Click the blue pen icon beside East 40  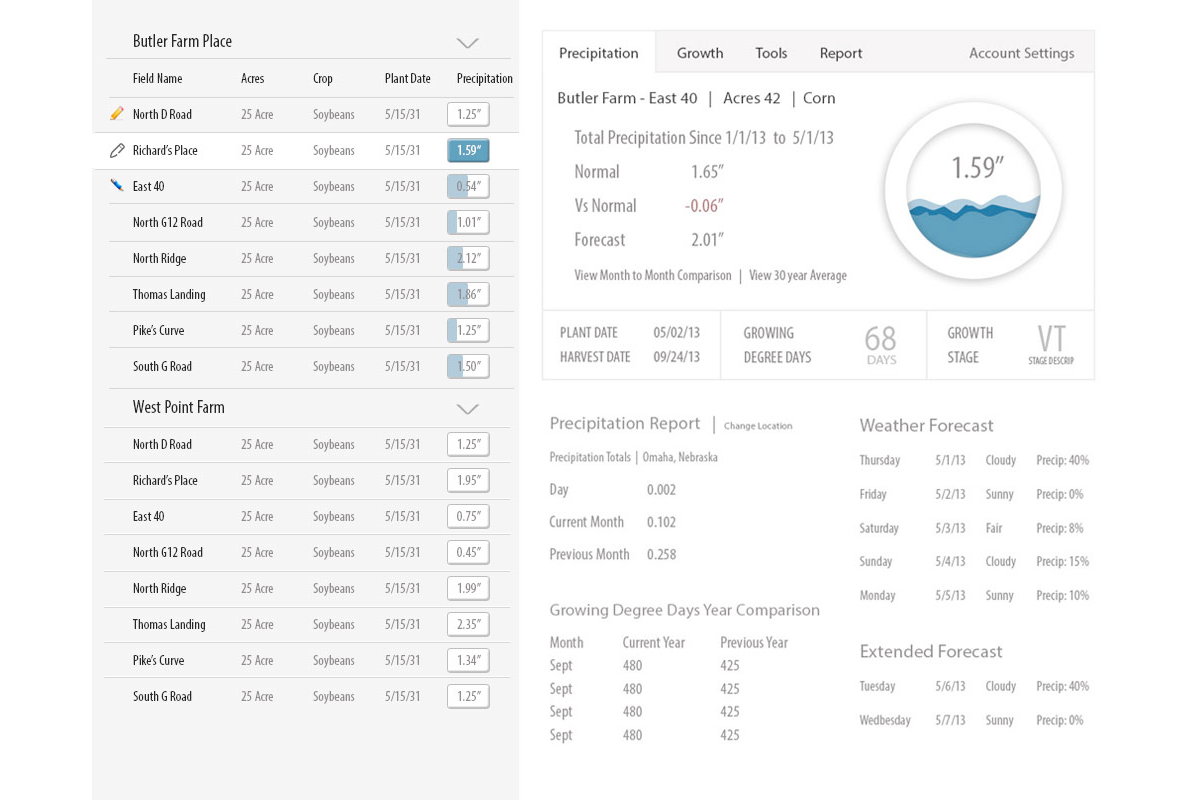tap(117, 185)
